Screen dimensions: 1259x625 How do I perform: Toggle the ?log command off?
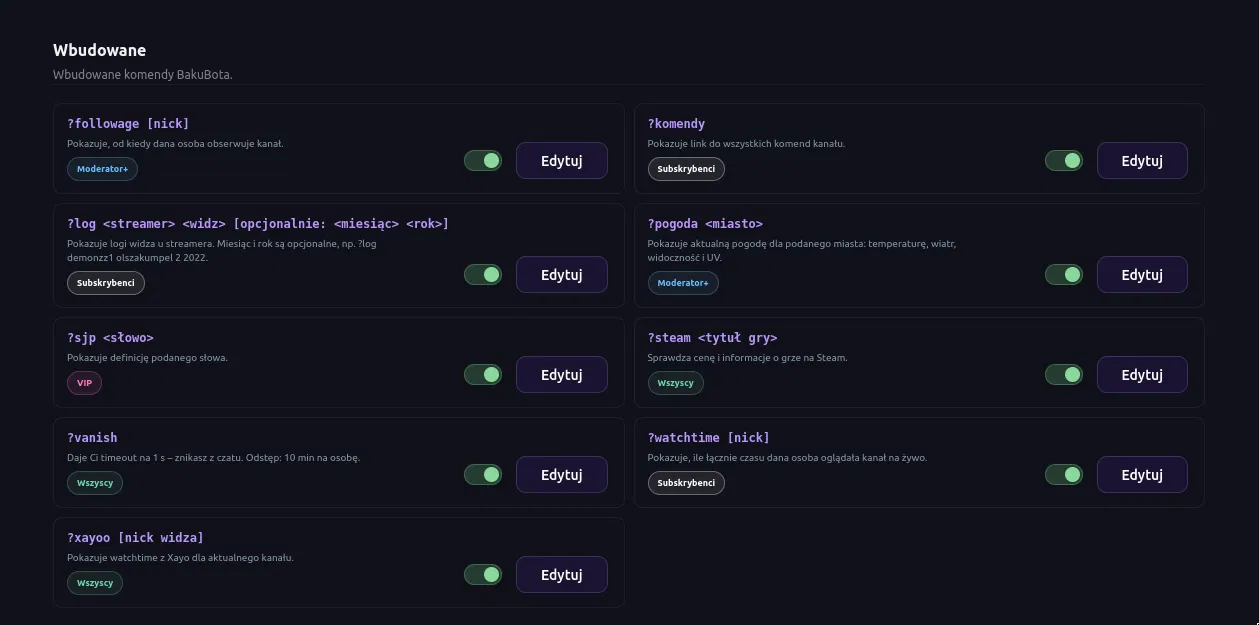tap(483, 274)
